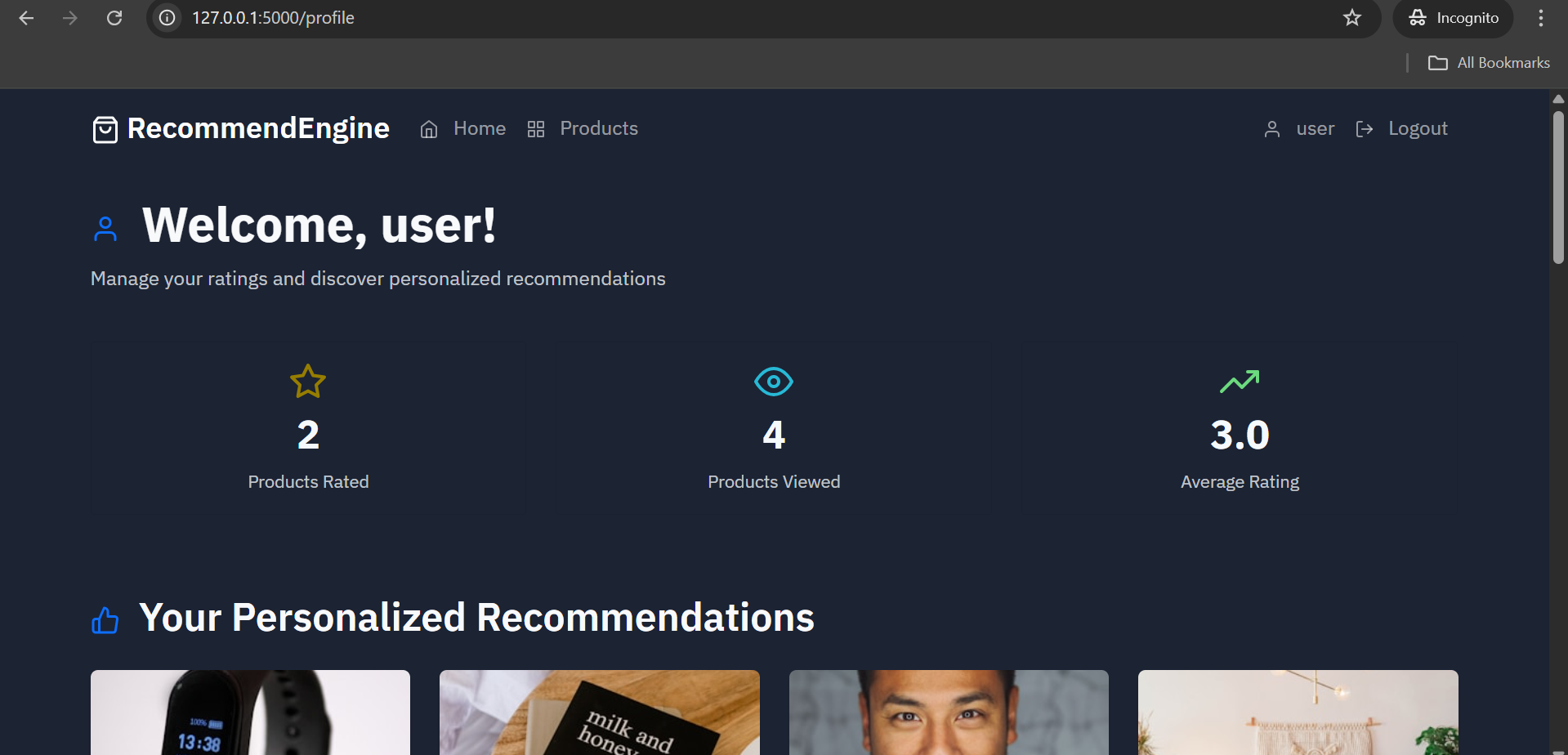Click the eye icon above Products Viewed
The height and width of the screenshot is (755, 1568).
click(x=774, y=382)
